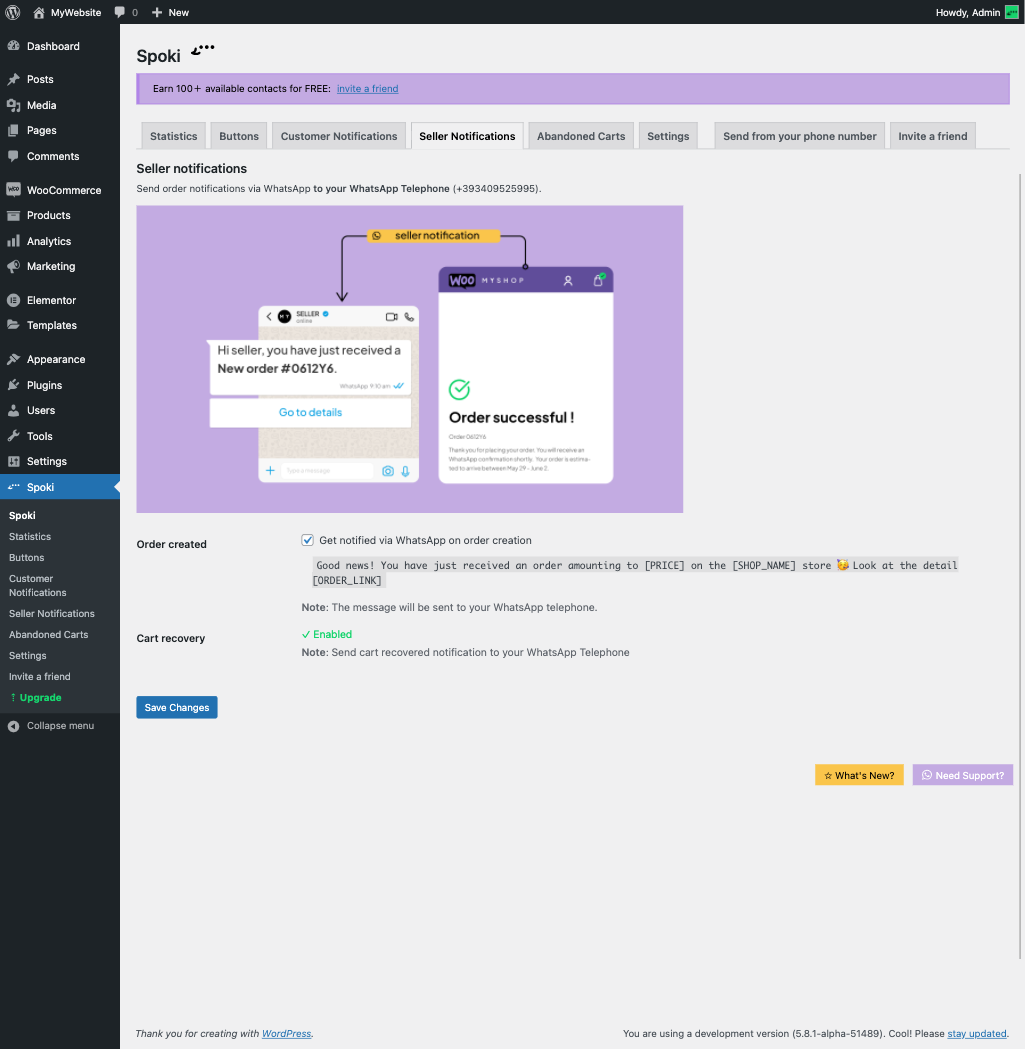Click the Dashboard gauge icon

13,45
